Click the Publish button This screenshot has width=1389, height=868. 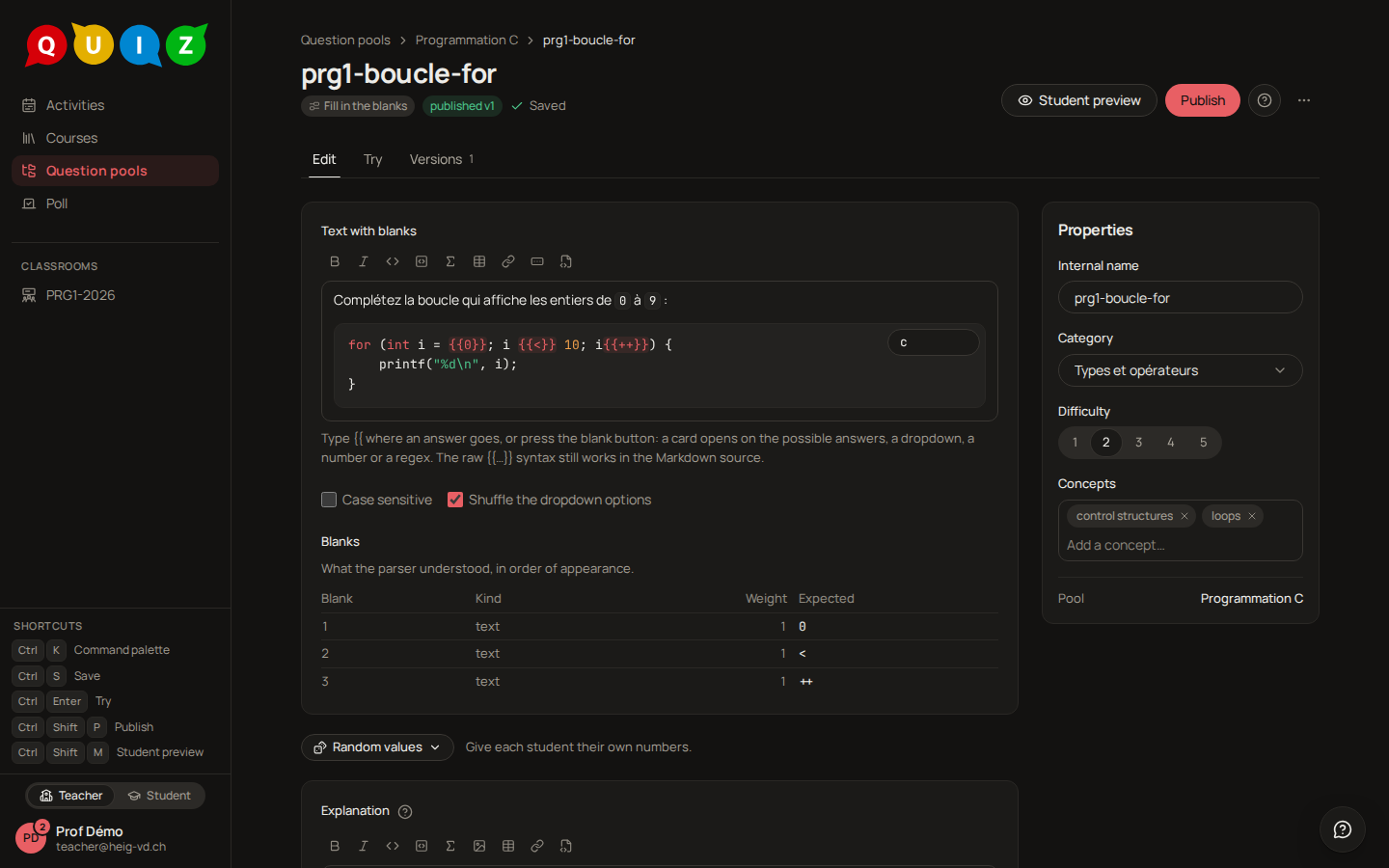pos(1203,100)
